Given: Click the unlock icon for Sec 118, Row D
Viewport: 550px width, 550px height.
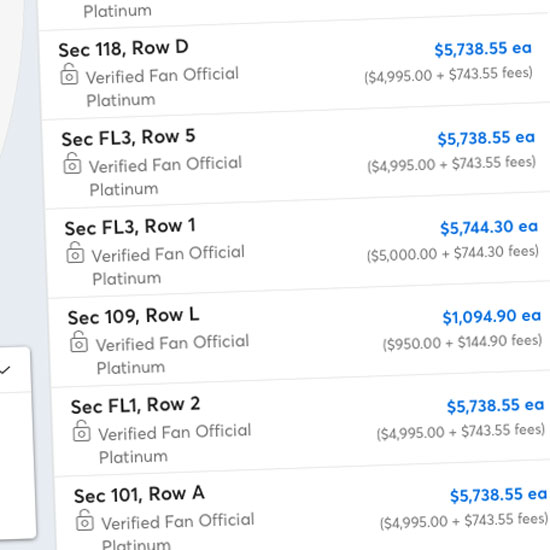Looking at the screenshot, I should (x=69, y=74).
